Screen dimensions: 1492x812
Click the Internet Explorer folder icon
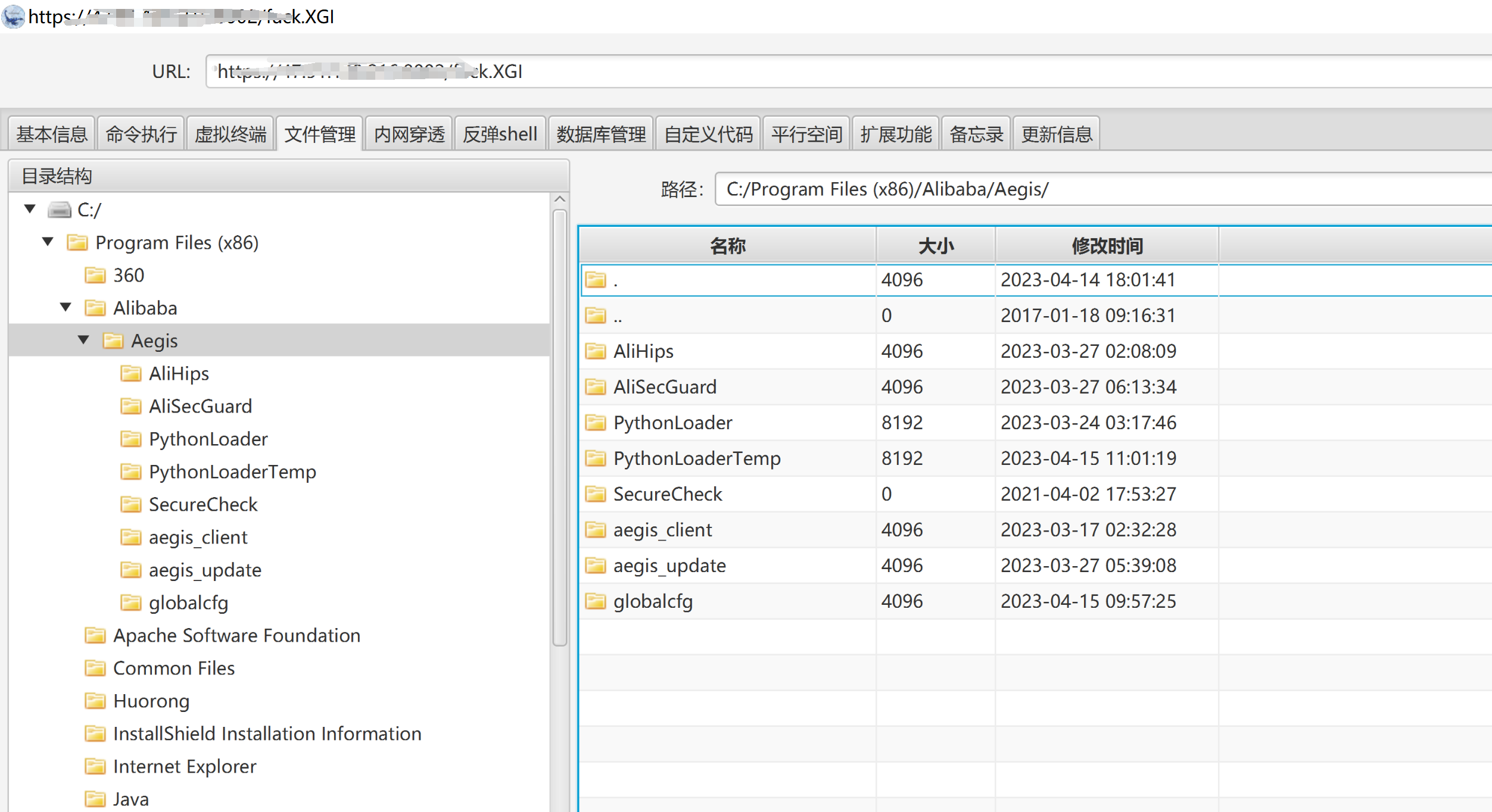tap(95, 766)
